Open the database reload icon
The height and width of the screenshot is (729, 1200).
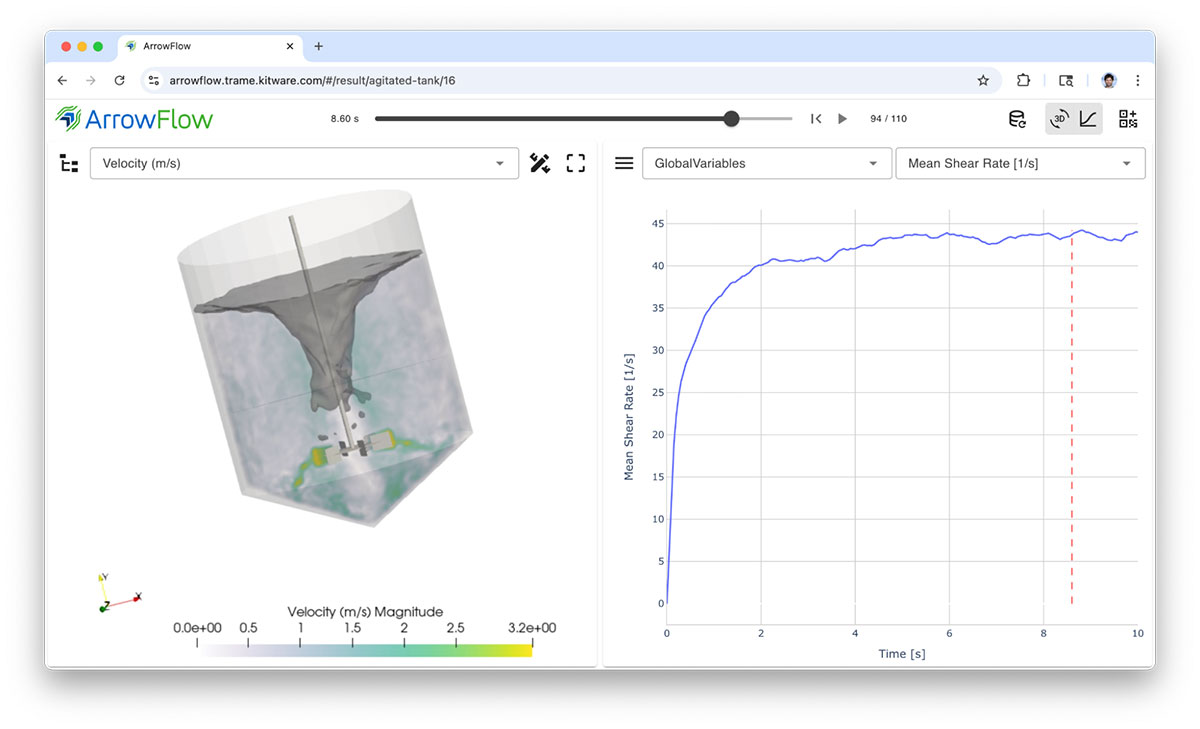click(x=1016, y=120)
